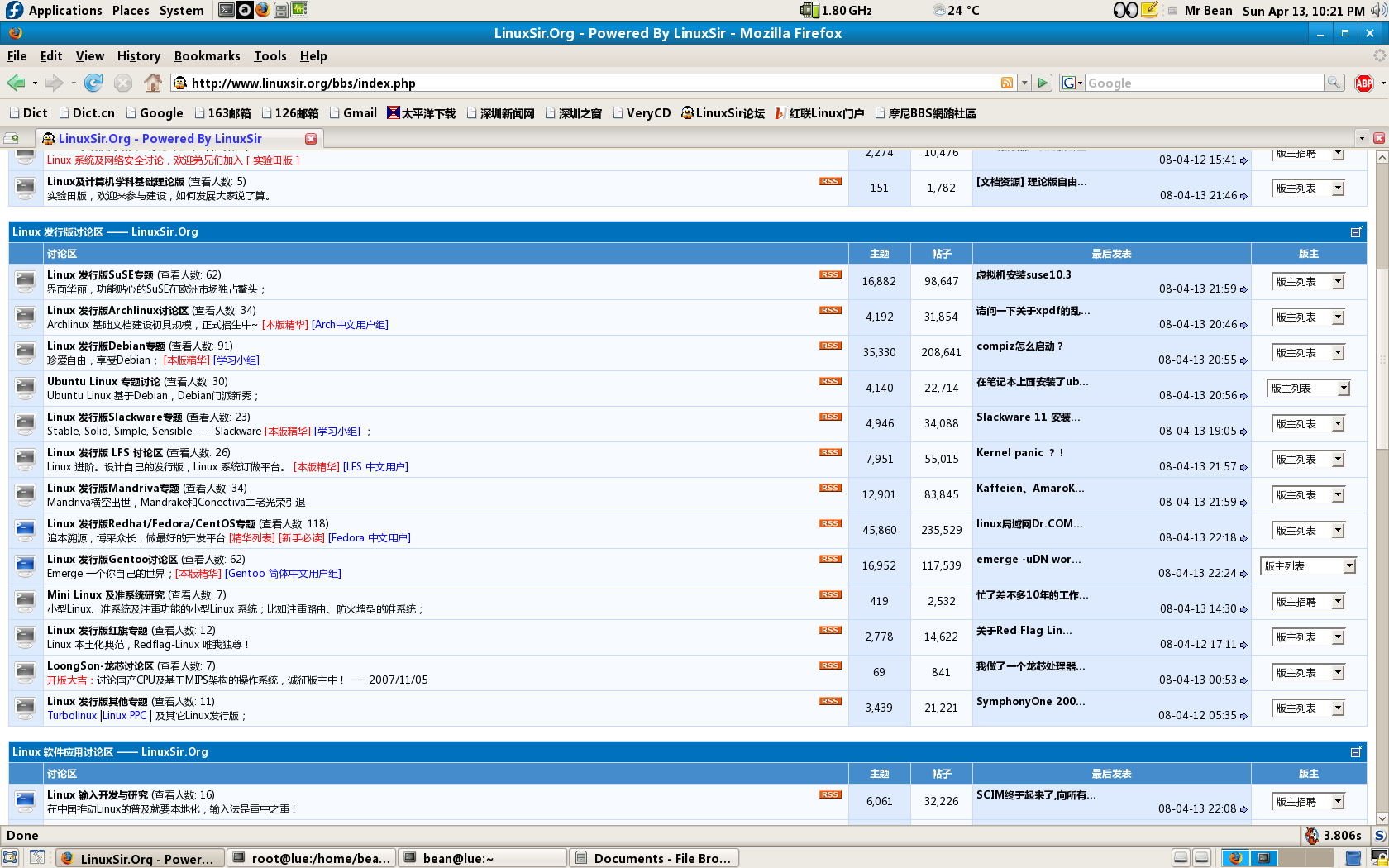Open 版主列表 dropdown in Archlinux row
This screenshot has height=868, width=1389.
click(x=1309, y=317)
